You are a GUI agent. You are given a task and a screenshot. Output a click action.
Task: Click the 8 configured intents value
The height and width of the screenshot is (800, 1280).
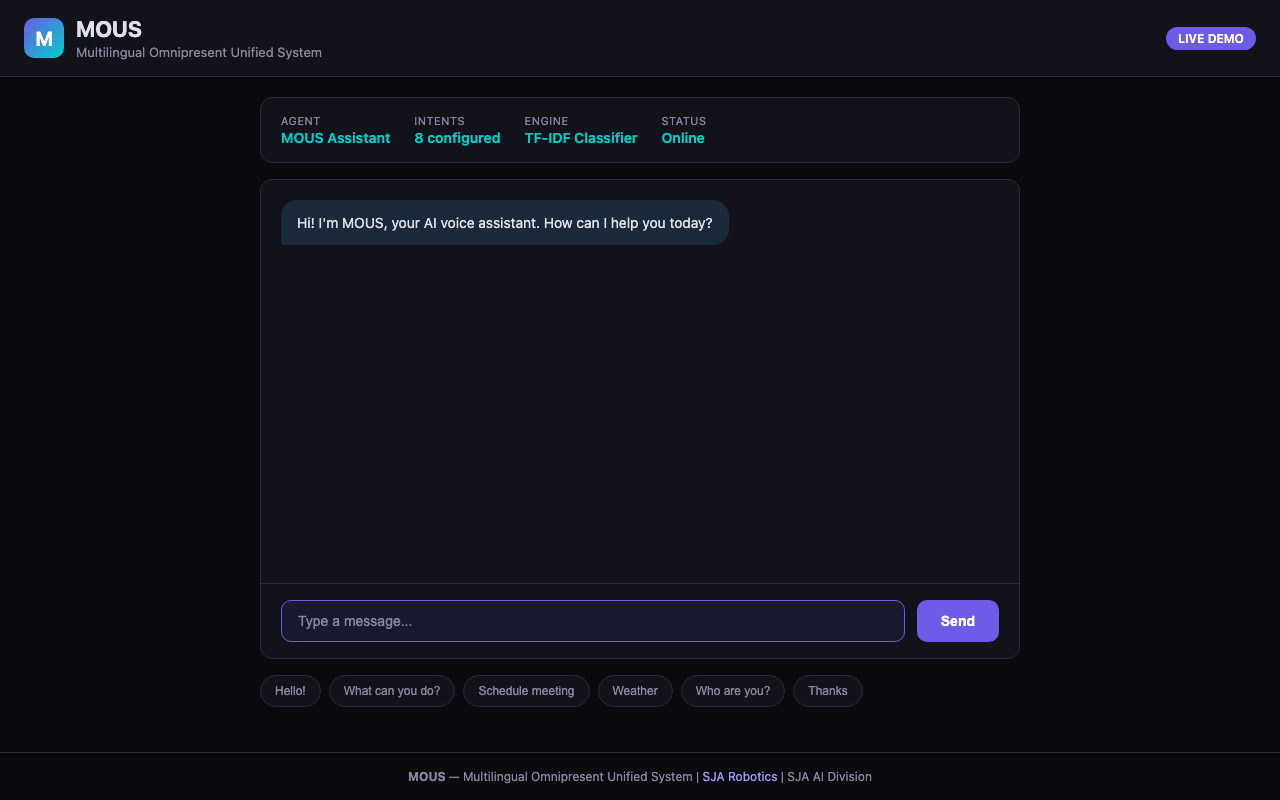point(457,138)
